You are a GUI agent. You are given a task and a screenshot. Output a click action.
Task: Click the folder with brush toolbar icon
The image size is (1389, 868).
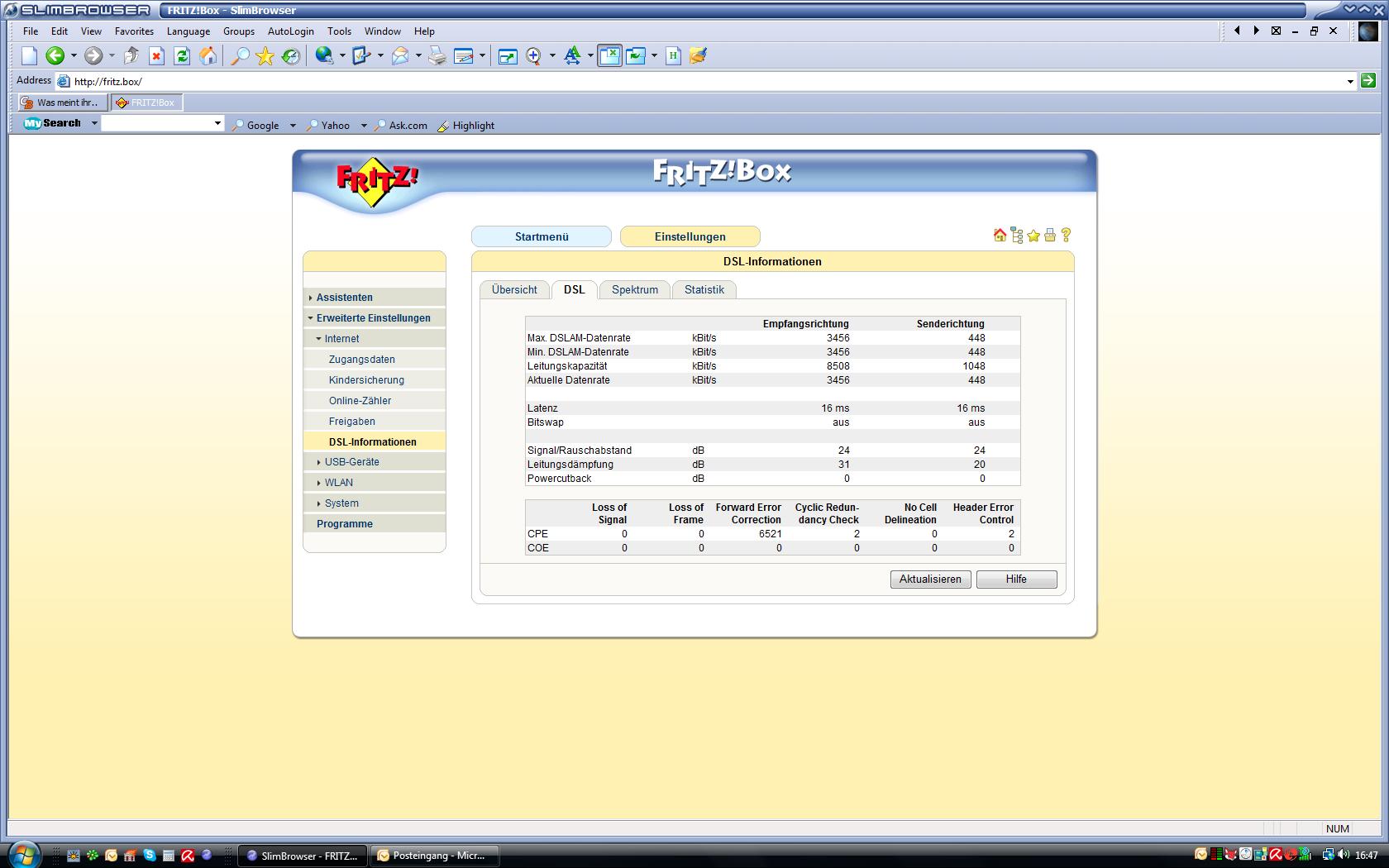(x=699, y=55)
